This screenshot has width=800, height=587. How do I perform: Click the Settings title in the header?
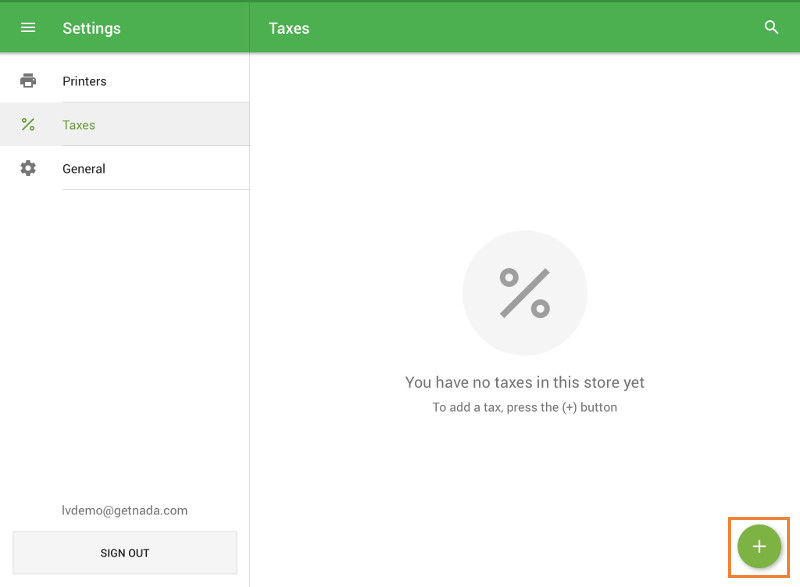coord(91,28)
